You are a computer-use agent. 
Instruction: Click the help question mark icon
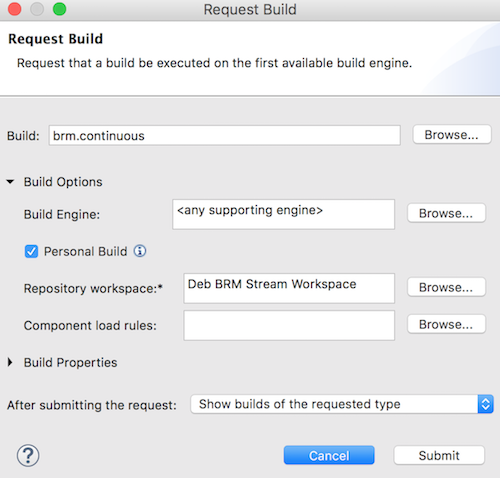point(28,455)
